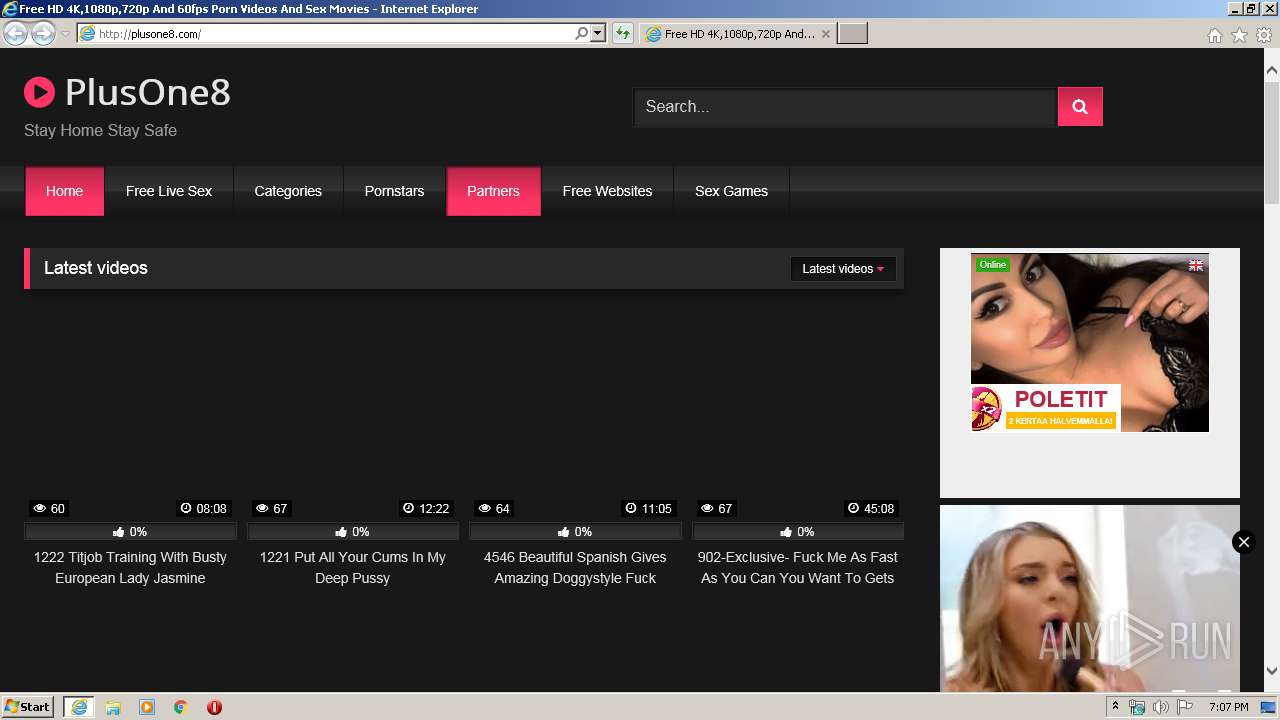
Task: Click the address bar URL field
Action: (335, 34)
